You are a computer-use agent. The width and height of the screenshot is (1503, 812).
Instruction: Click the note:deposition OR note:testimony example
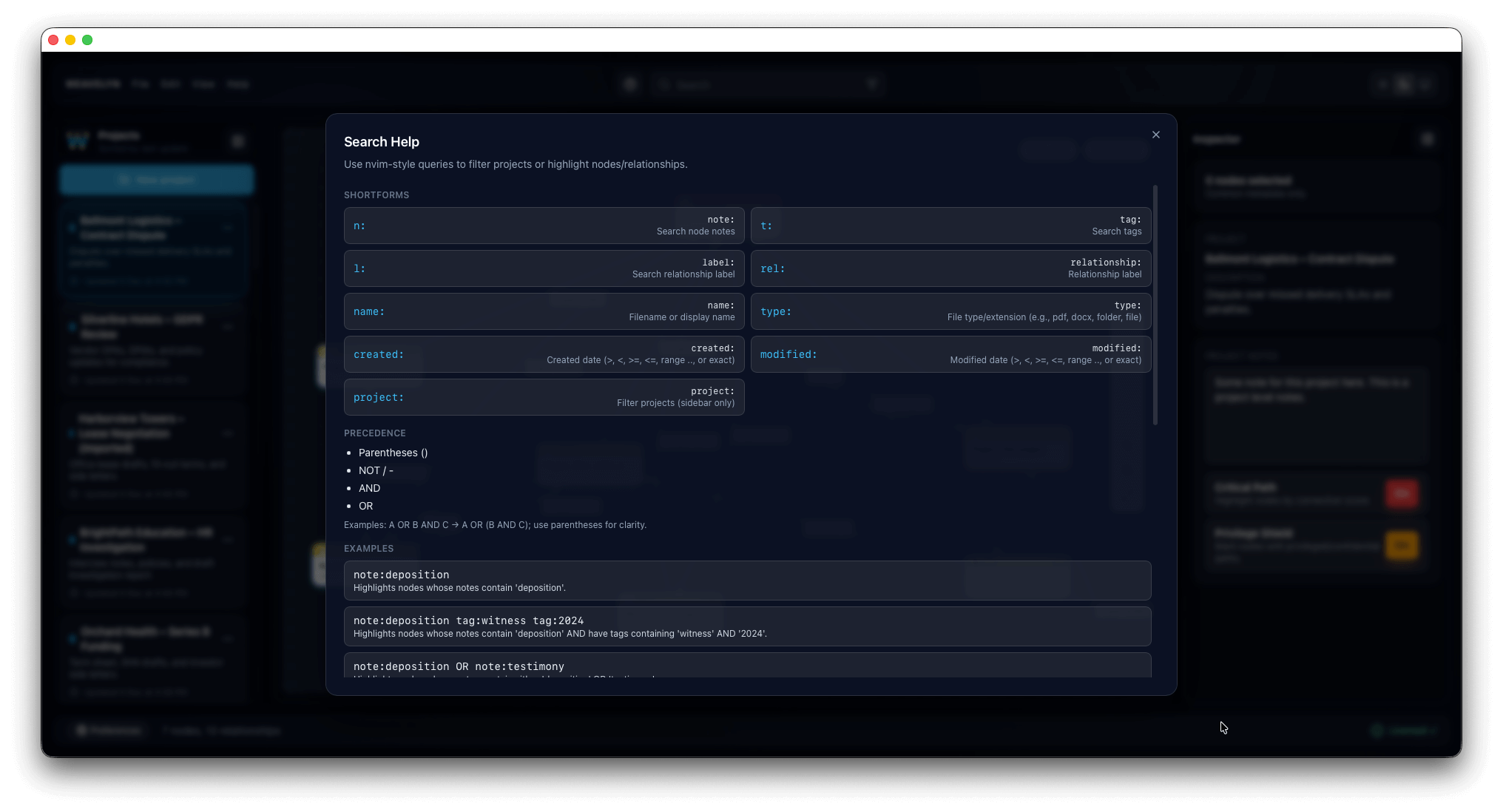747,666
